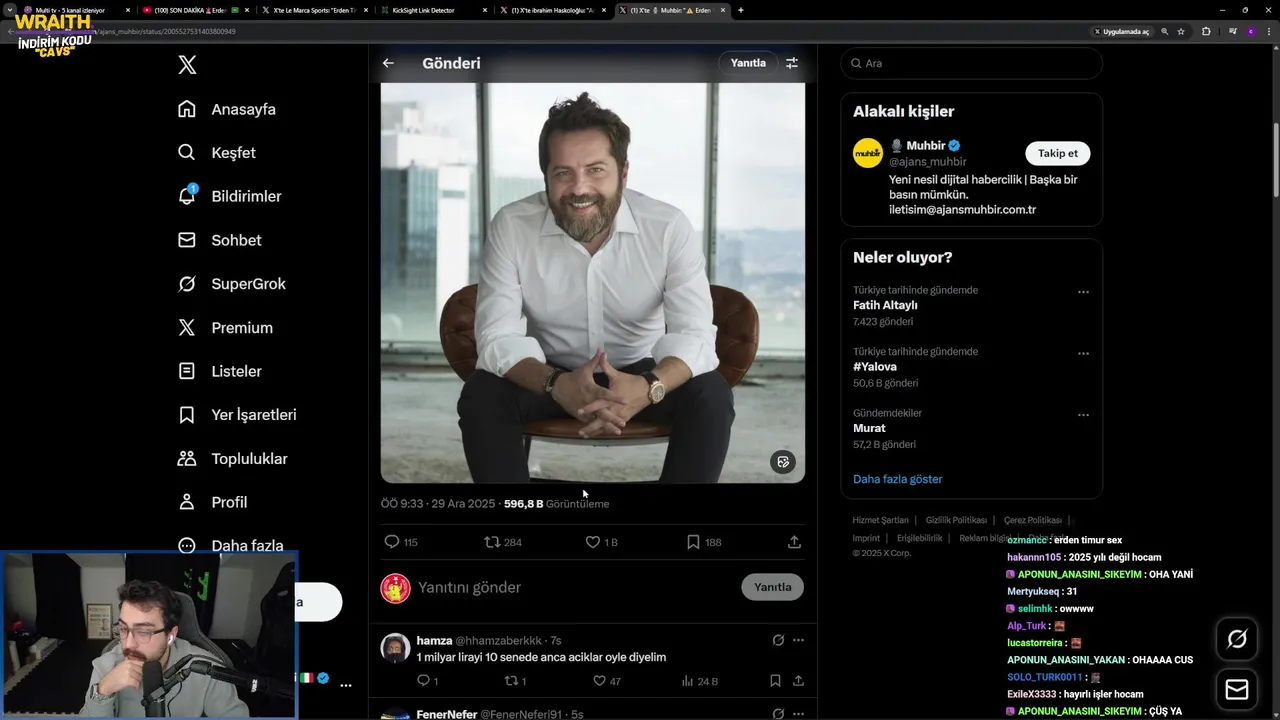
Task: Like the post with heart icon
Action: [593, 542]
